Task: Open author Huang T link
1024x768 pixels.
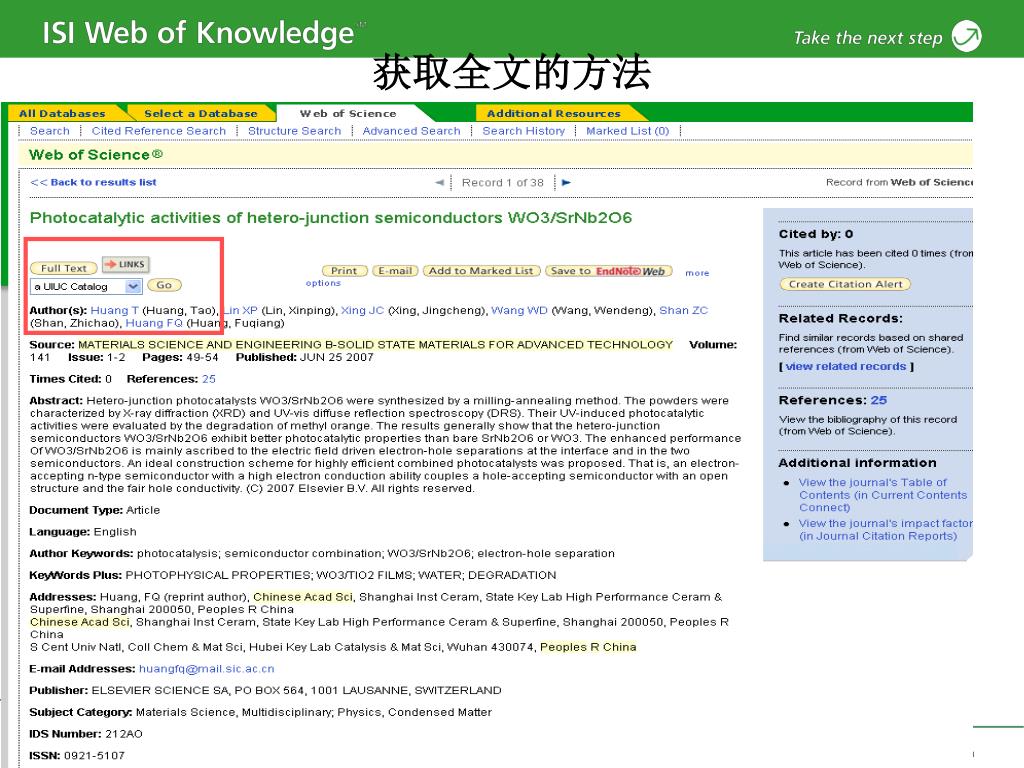Action: tap(114, 310)
